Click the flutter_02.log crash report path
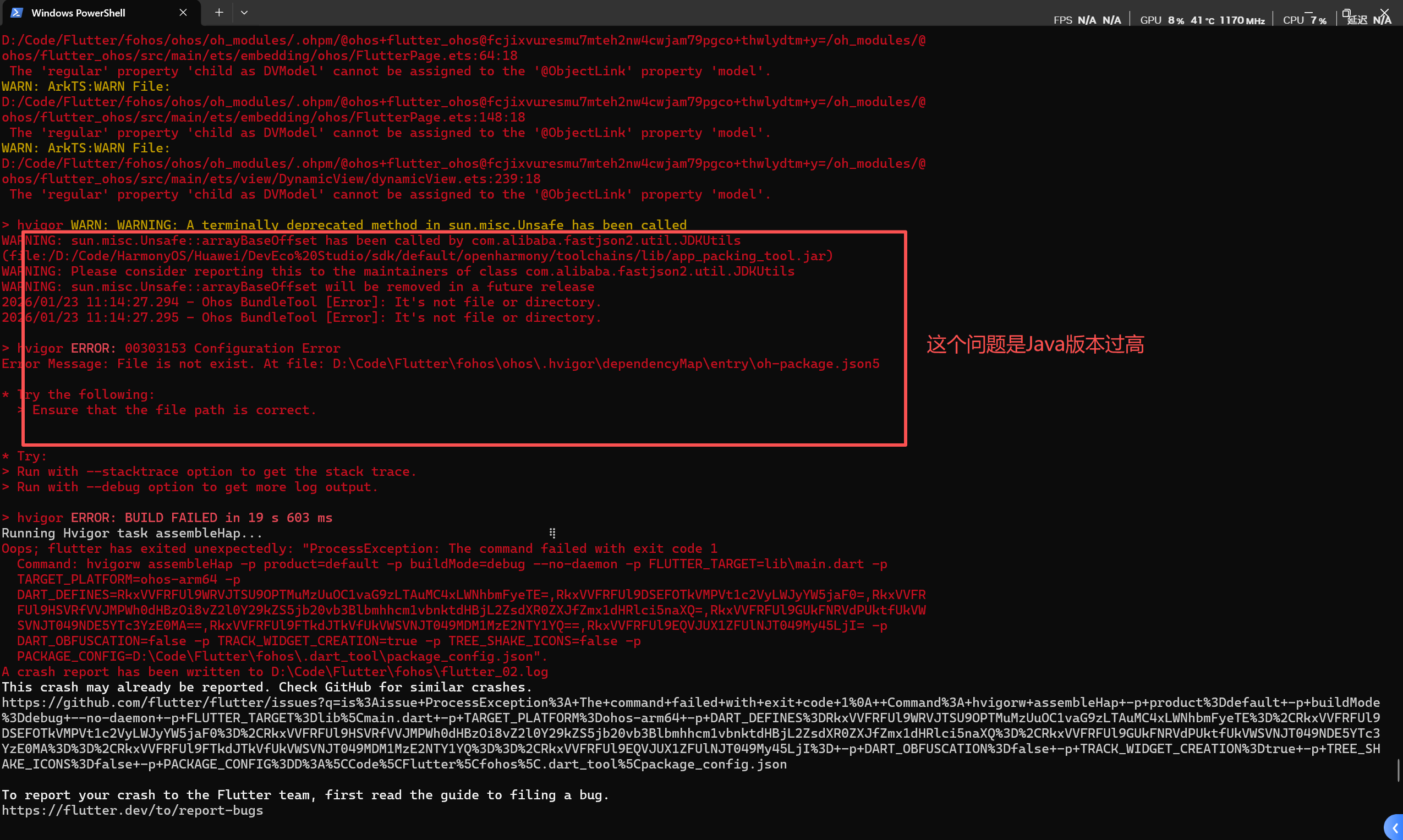The image size is (1403, 840). tap(409, 672)
